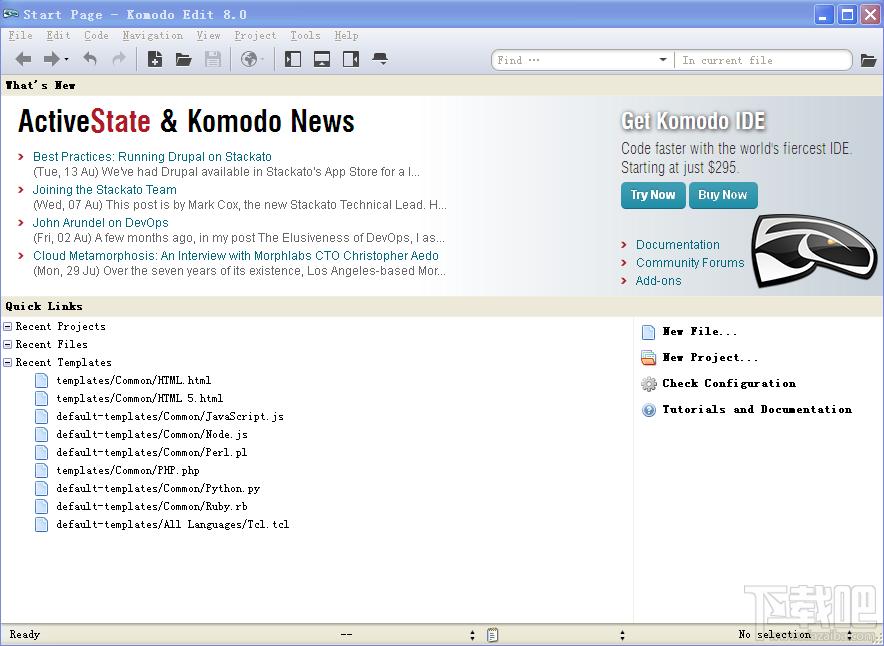Screen dimensions: 884x646
Task: Open the Documentation link
Action: 678,245
